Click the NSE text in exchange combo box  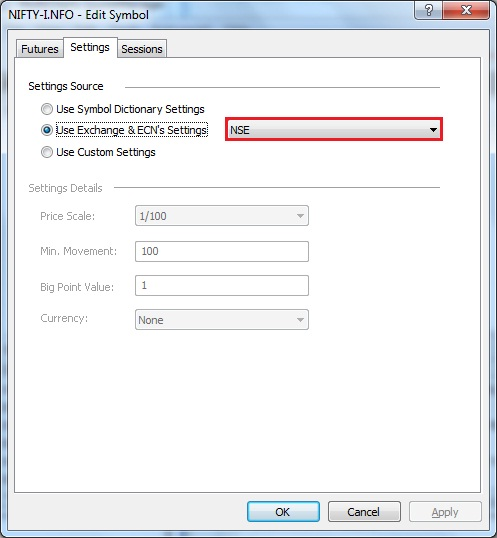tap(240, 130)
